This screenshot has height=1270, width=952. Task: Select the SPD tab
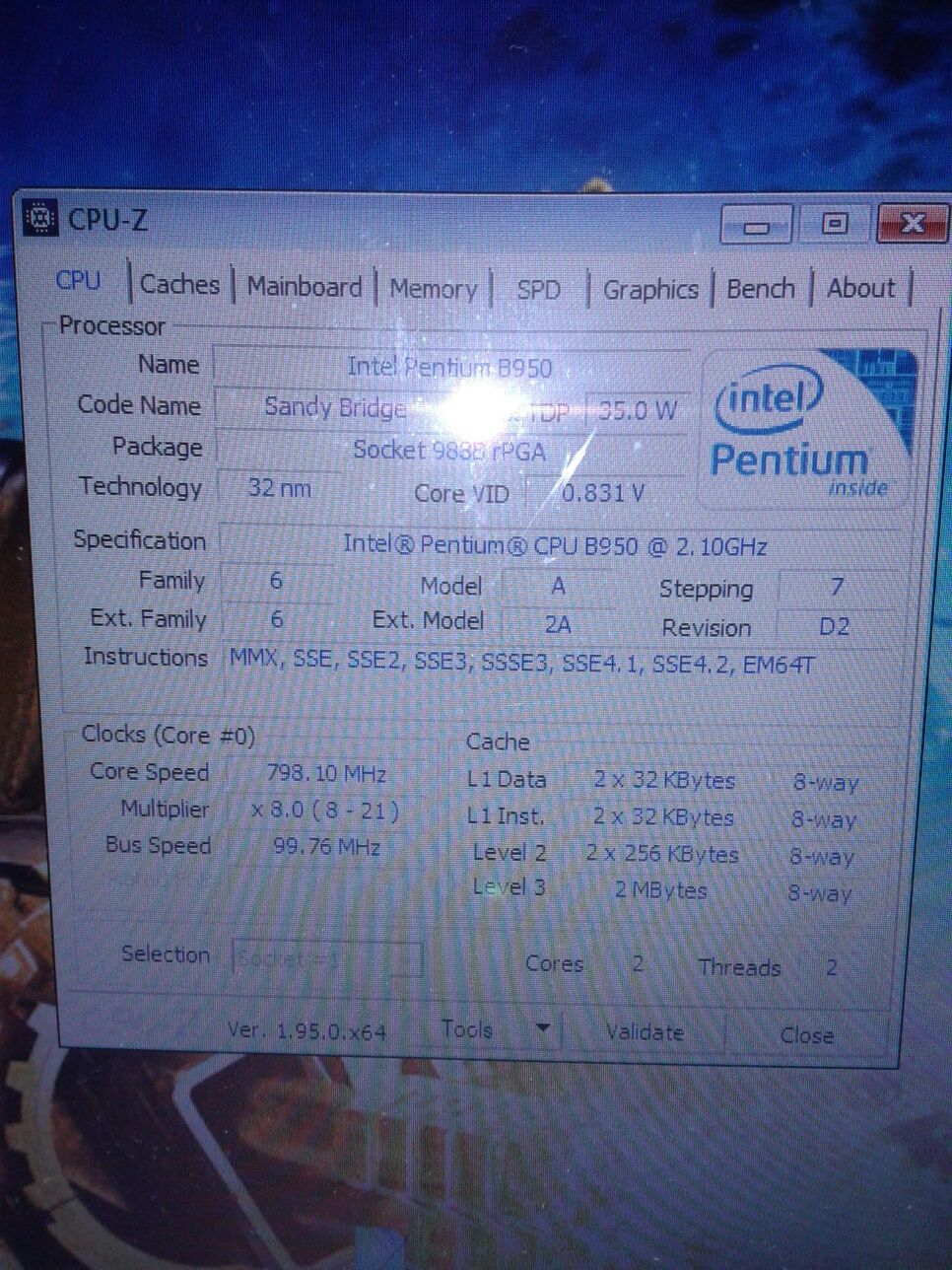(538, 290)
